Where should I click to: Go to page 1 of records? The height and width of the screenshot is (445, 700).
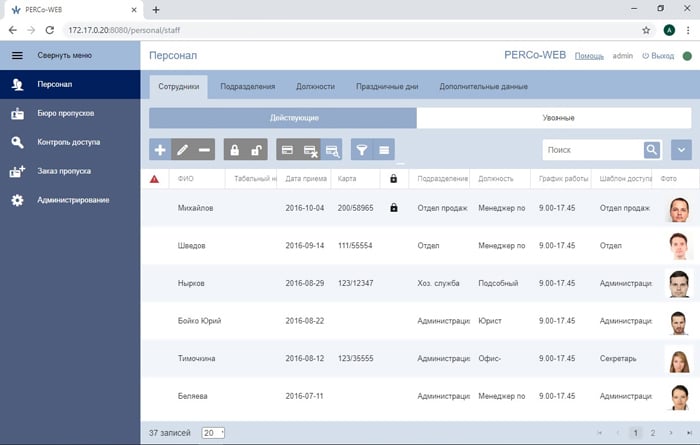coord(635,433)
